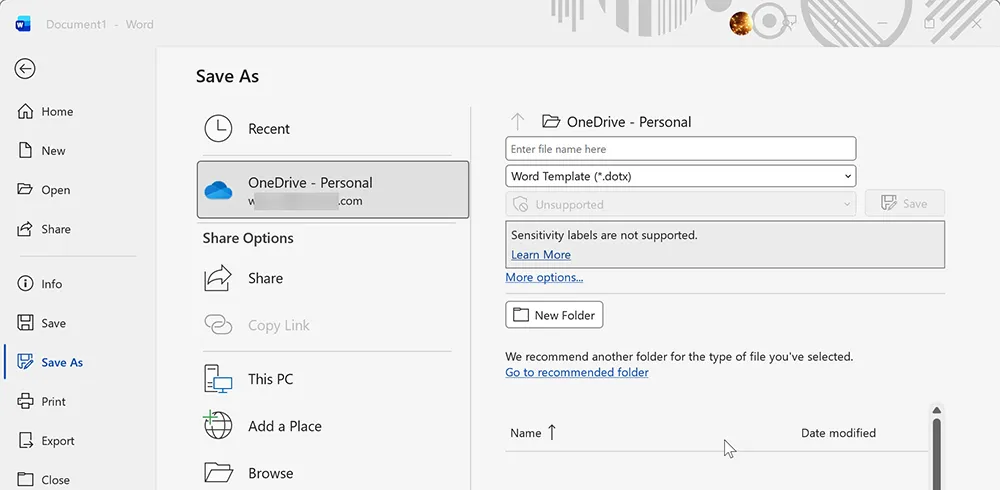Open the Browse folder icon
Image resolution: width=1000 pixels, height=490 pixels.
[x=218, y=473]
